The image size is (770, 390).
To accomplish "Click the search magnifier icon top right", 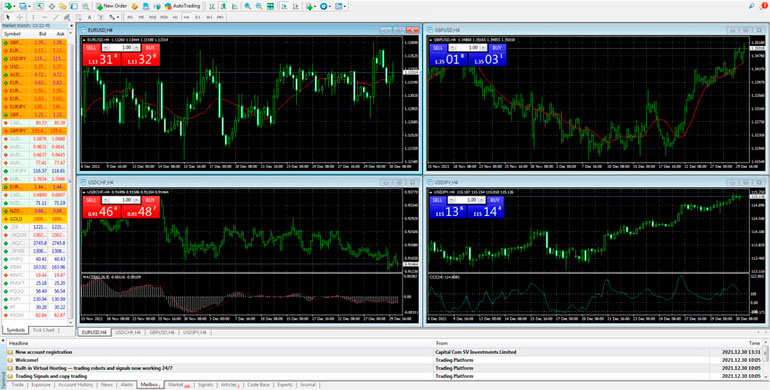I will [752, 6].
